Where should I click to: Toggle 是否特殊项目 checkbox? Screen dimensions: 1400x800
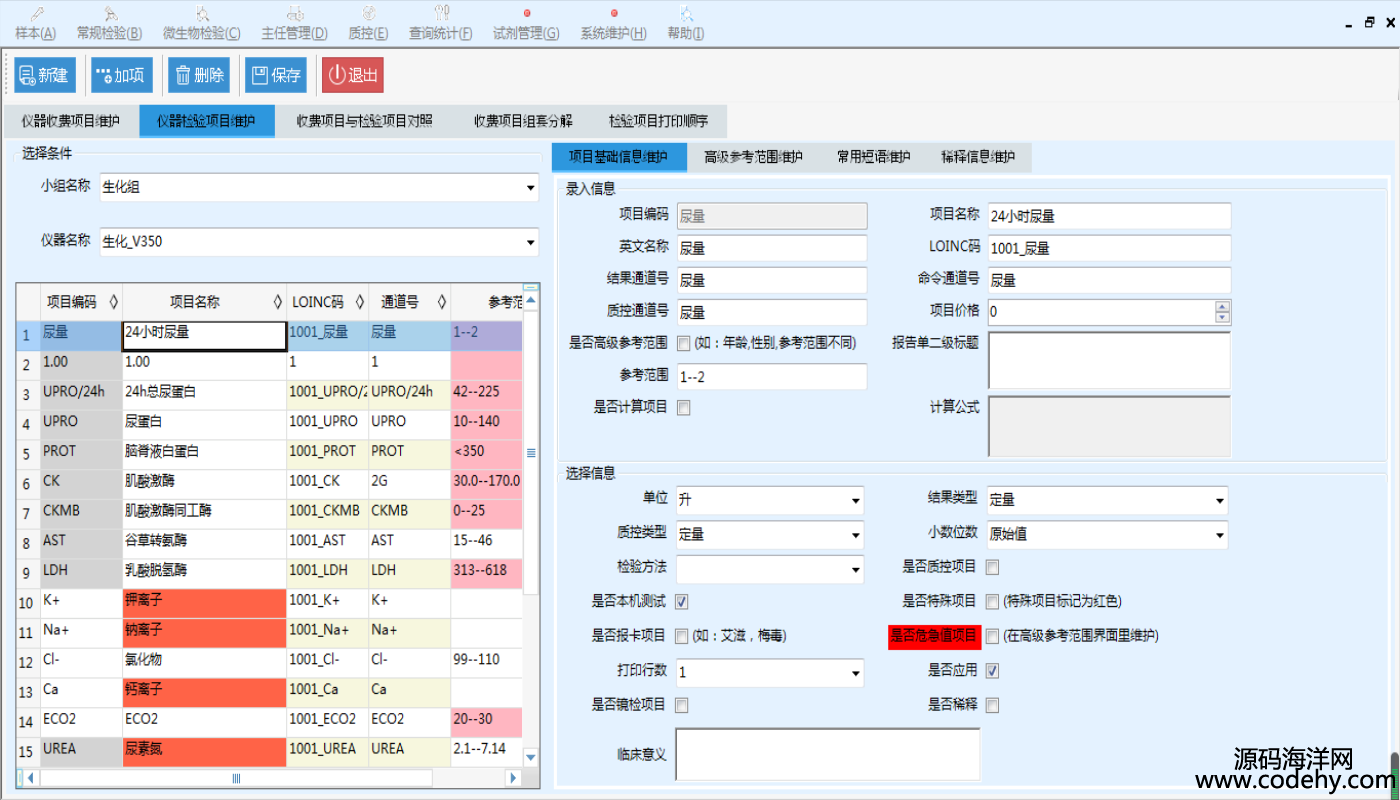point(992,601)
